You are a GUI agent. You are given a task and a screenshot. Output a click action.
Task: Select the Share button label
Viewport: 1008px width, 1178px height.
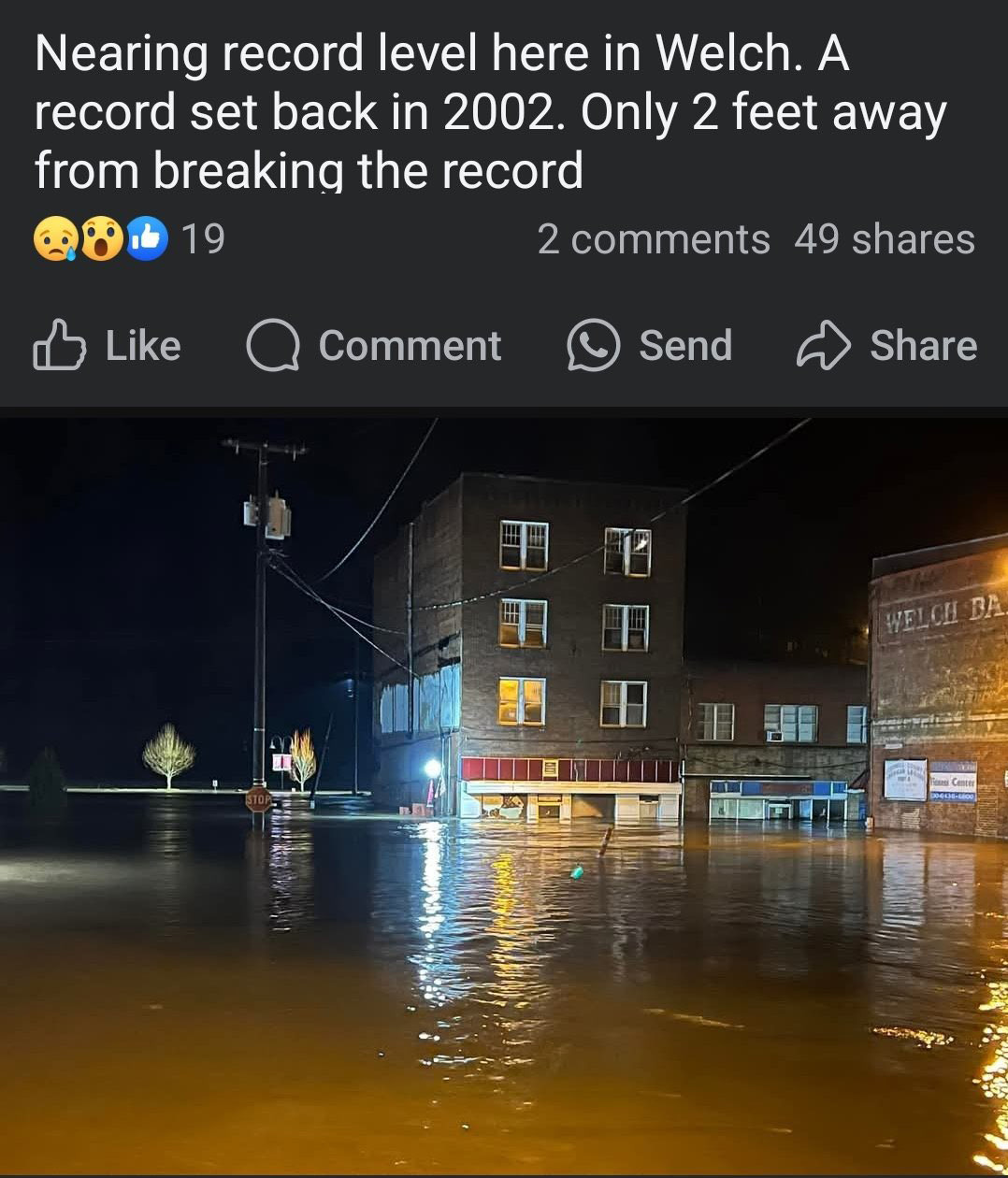point(924,346)
